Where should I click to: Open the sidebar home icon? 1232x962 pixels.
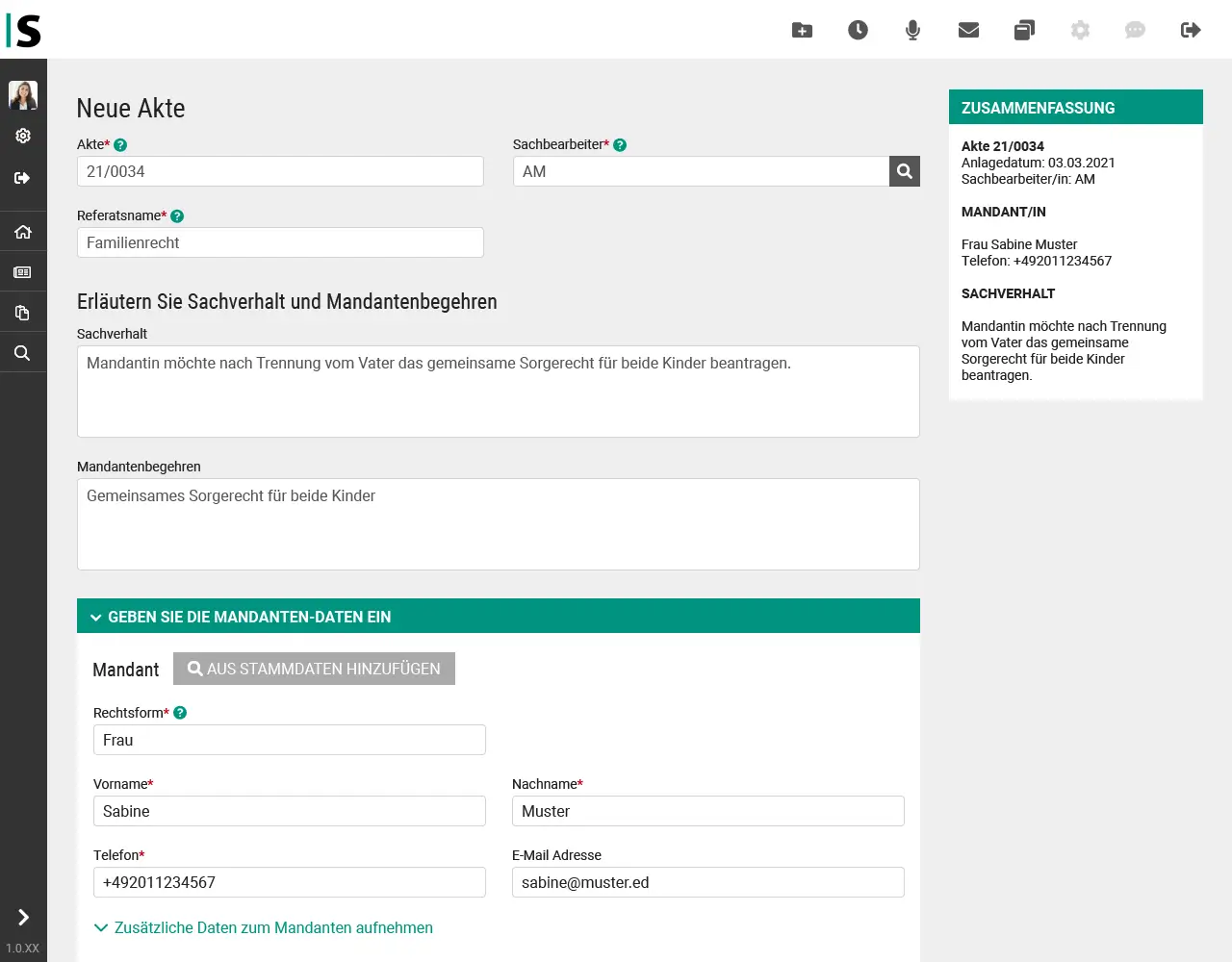click(23, 232)
